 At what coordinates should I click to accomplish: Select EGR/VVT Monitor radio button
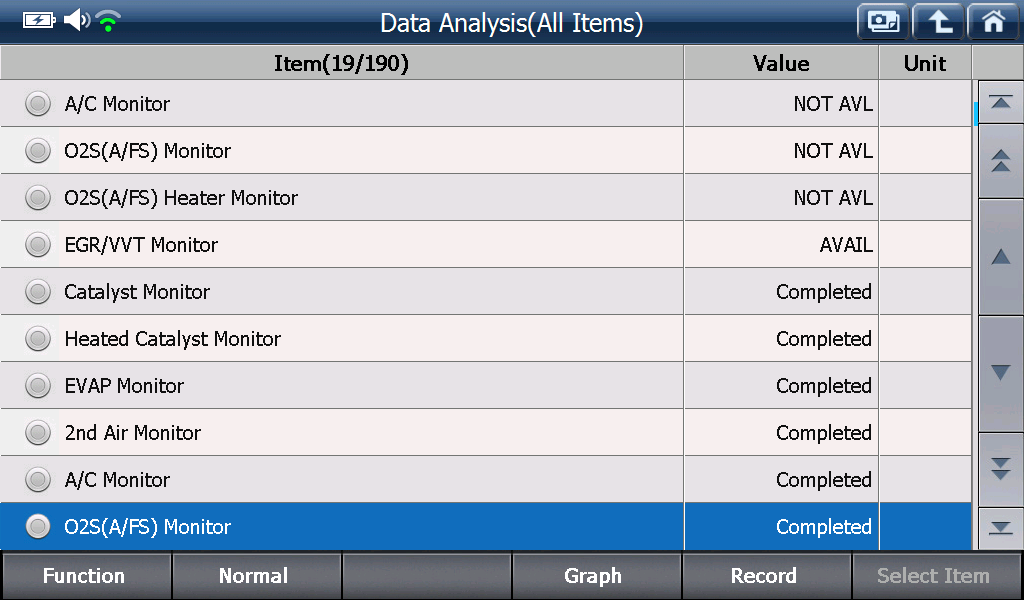point(38,245)
